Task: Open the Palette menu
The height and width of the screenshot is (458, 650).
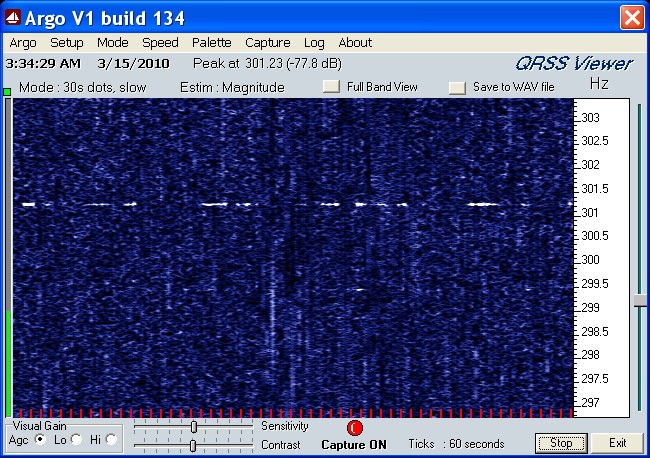Action: click(211, 43)
